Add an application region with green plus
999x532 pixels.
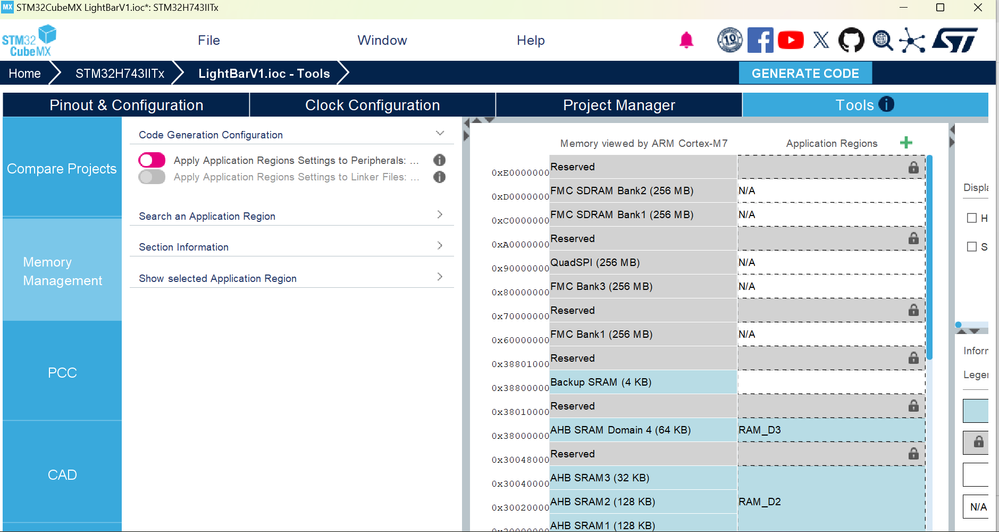click(905, 143)
